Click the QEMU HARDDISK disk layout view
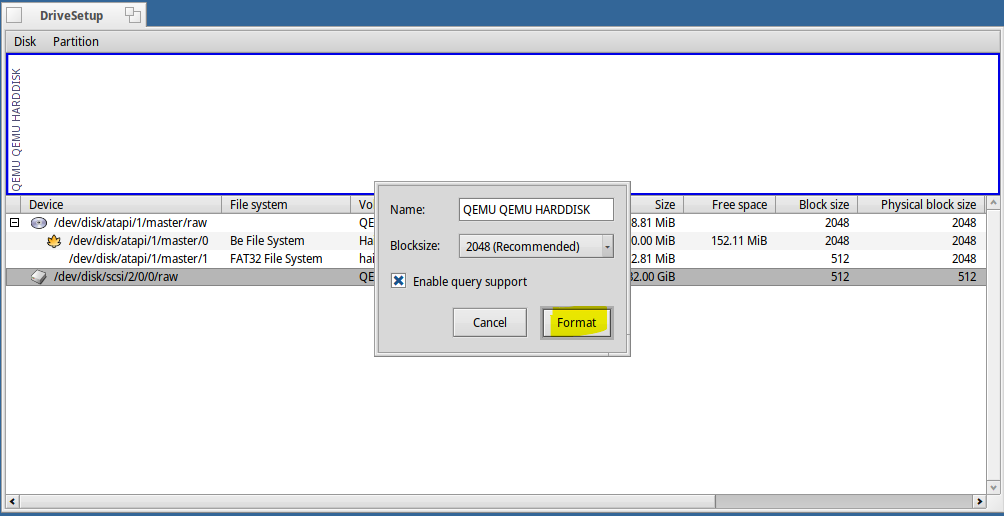 pyautogui.click(x=503, y=124)
